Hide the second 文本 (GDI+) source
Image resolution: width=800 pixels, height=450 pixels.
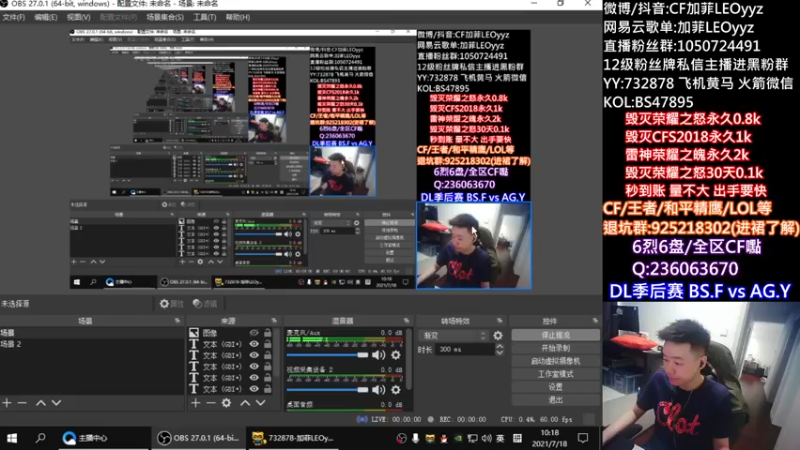[x=254, y=355]
